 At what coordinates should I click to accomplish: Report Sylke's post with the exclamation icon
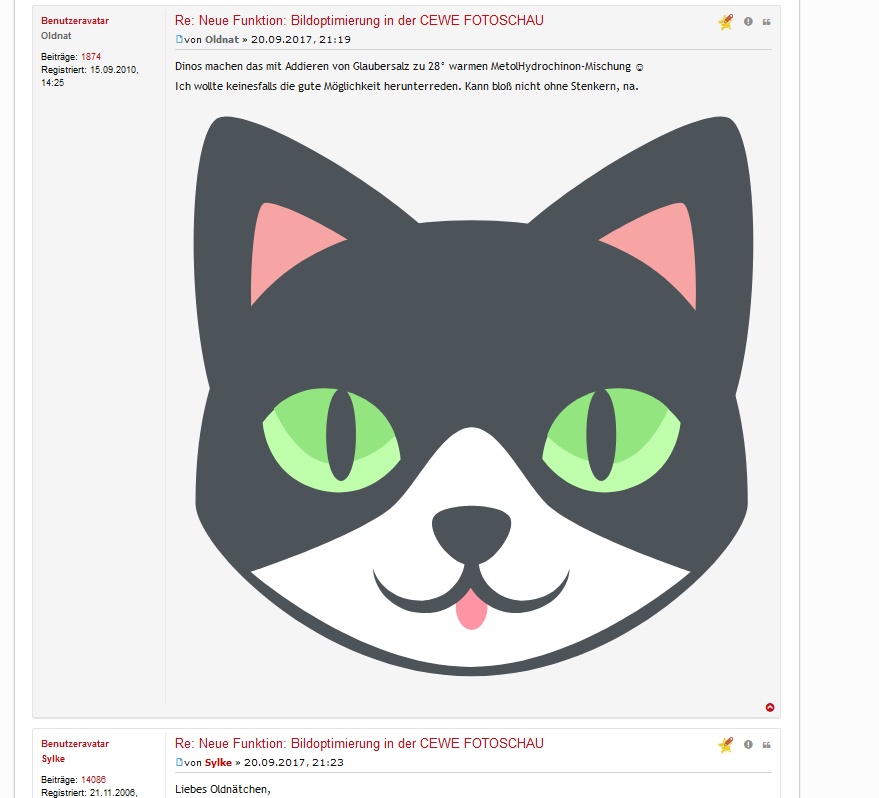coord(748,744)
